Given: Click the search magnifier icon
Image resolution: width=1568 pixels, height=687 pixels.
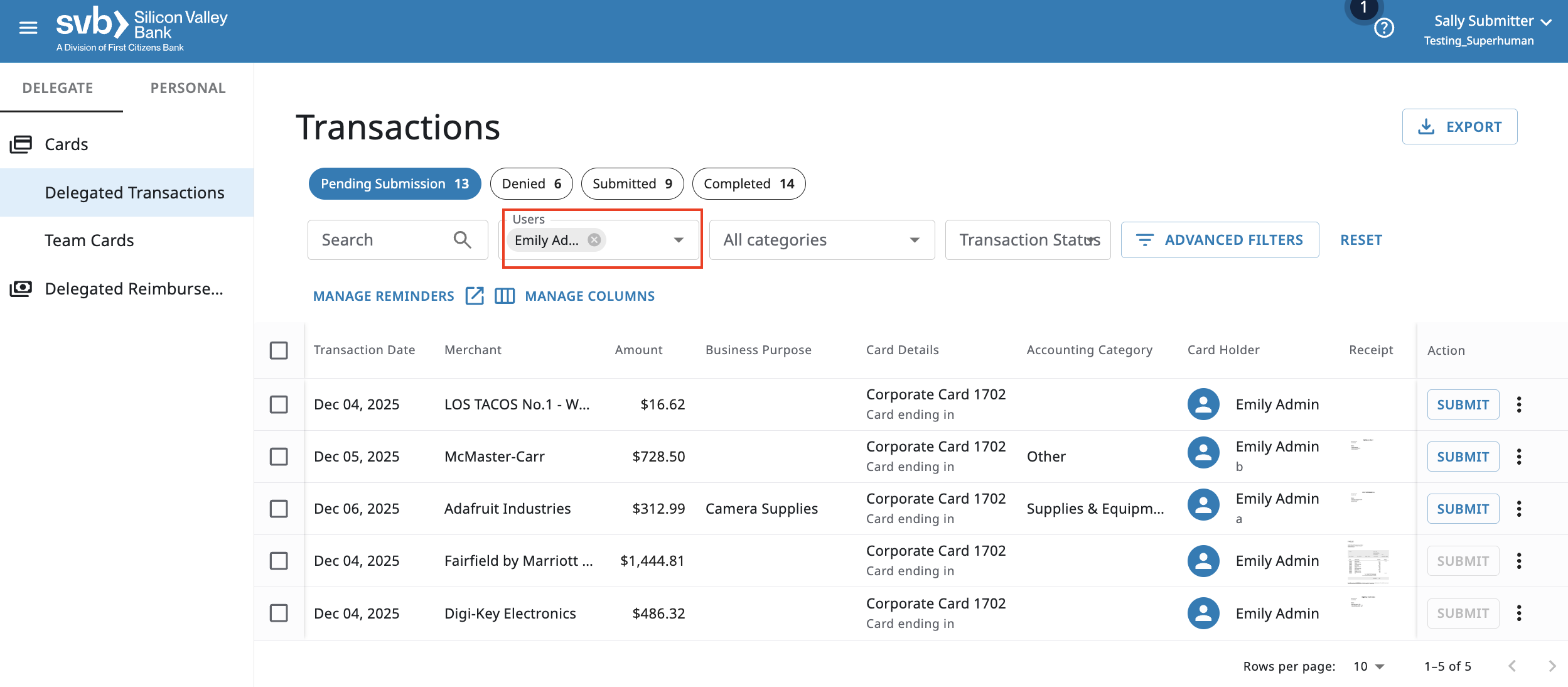Looking at the screenshot, I should pyautogui.click(x=462, y=240).
